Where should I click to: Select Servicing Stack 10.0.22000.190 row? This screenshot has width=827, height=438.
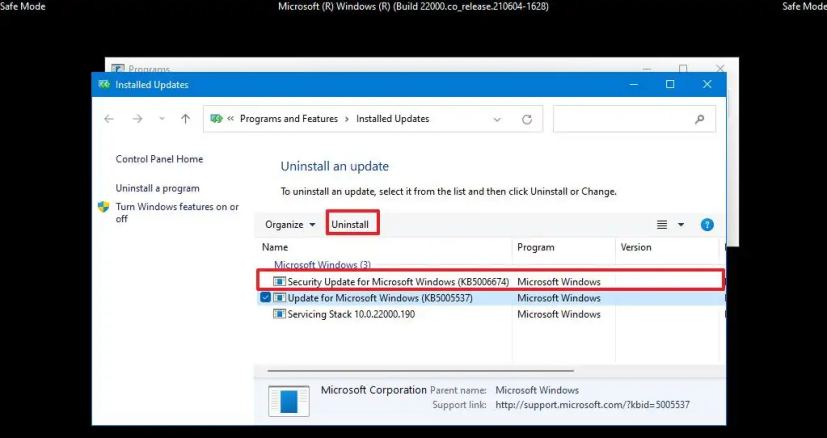click(491, 314)
